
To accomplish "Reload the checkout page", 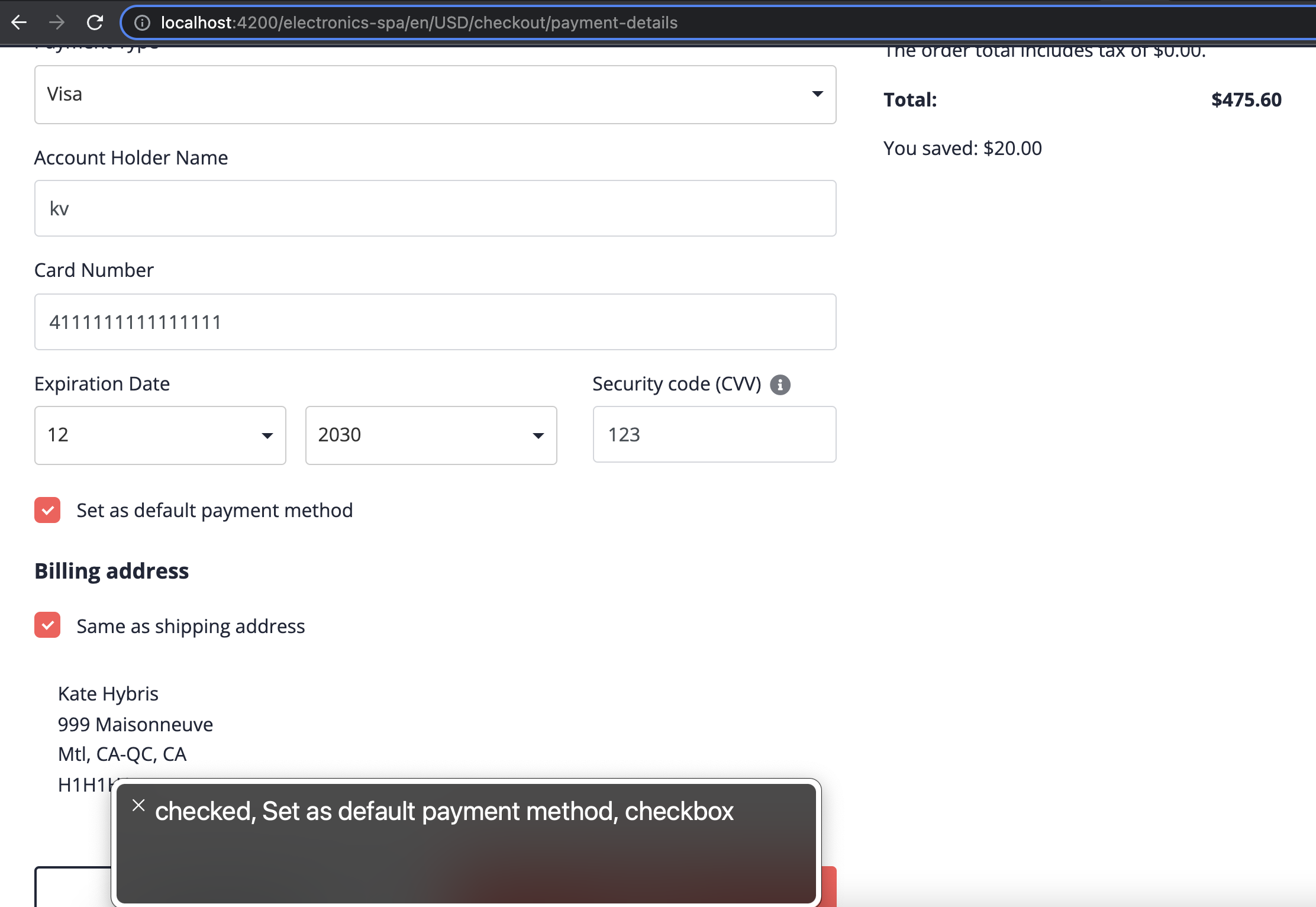I will pos(95,22).
